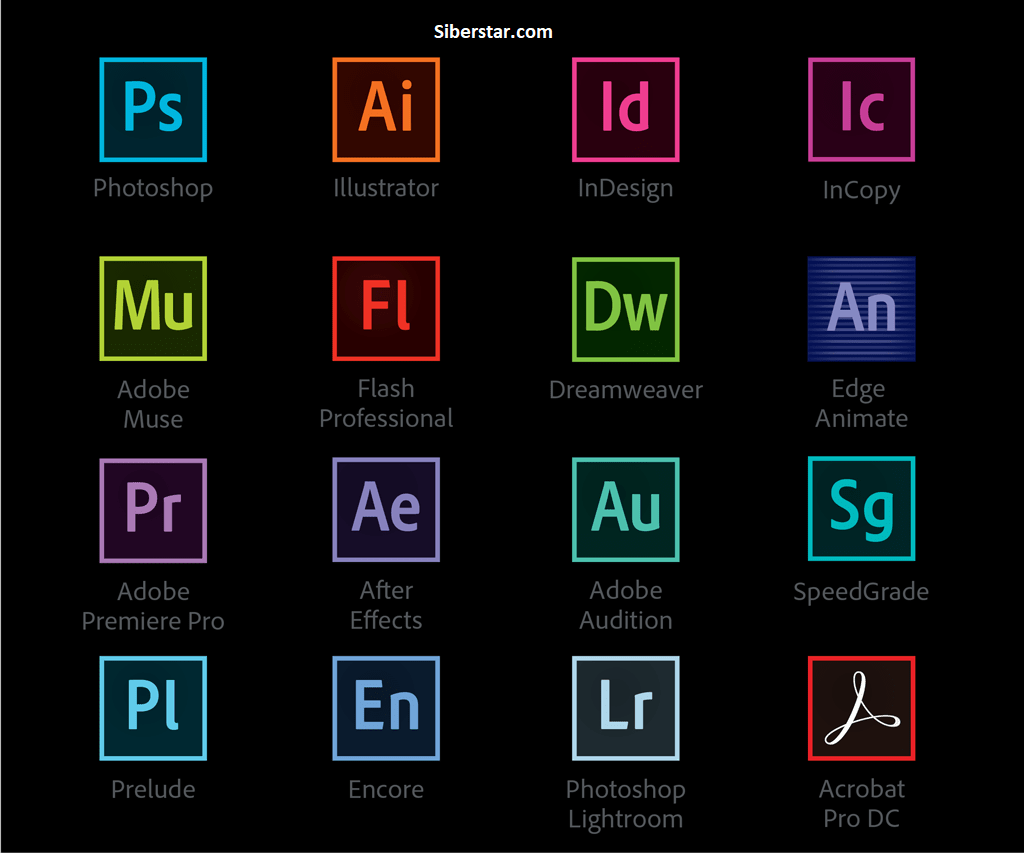
Task: Click the InCopy Ic icon
Action: coord(861,110)
